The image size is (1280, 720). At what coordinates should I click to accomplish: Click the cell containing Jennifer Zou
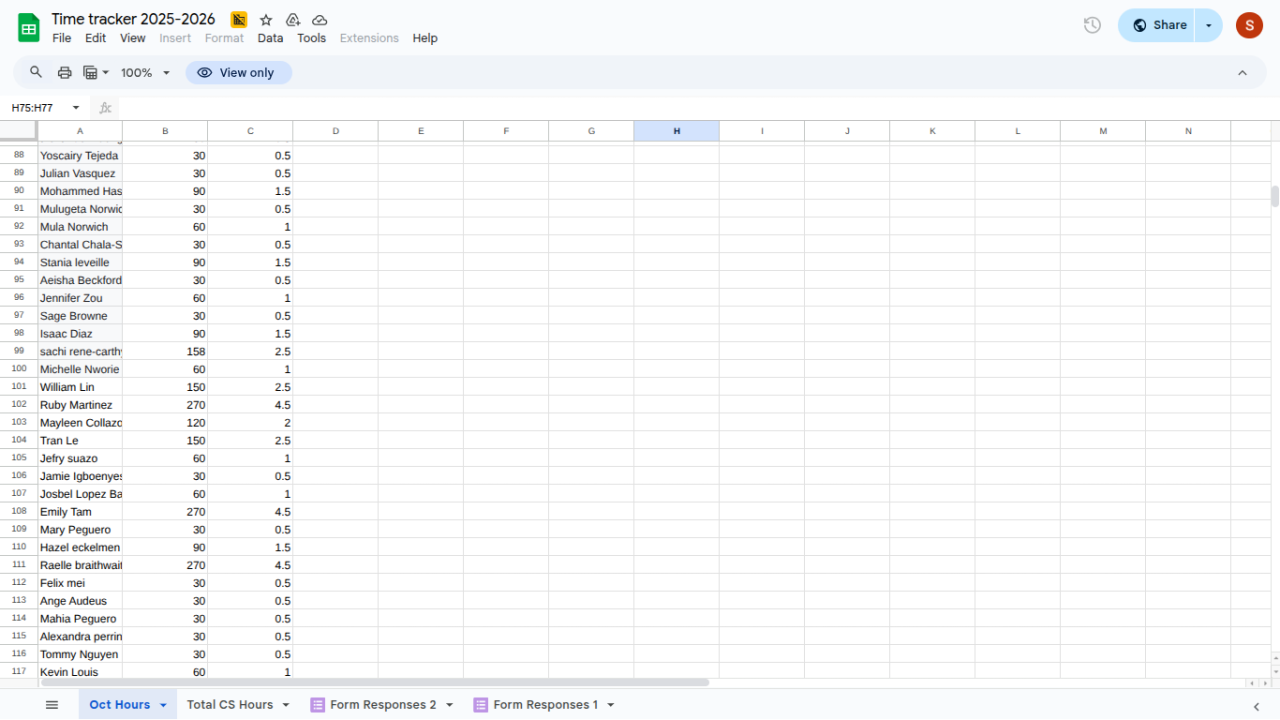(x=80, y=298)
